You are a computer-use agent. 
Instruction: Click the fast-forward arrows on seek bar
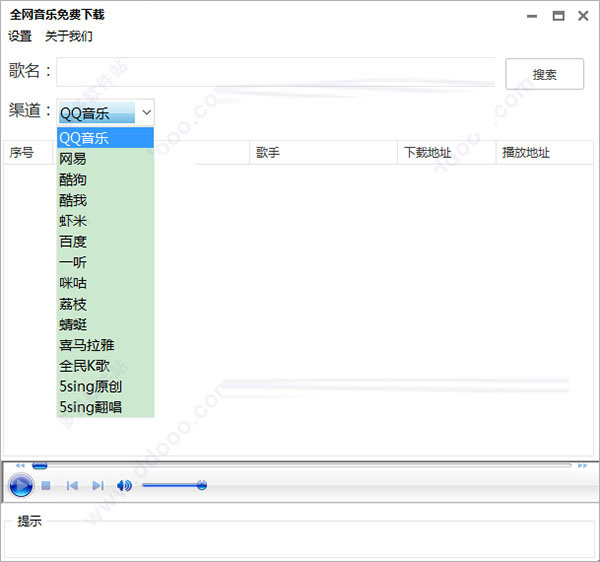coord(582,466)
